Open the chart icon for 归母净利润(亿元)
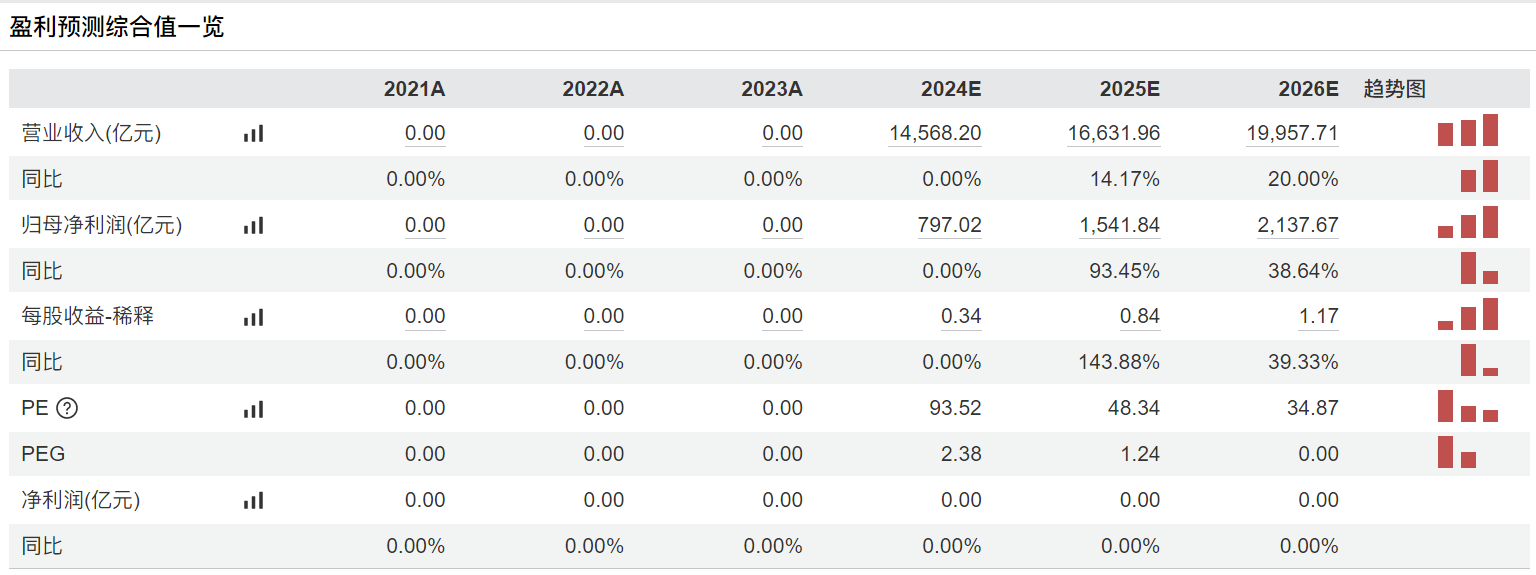 tap(253, 225)
